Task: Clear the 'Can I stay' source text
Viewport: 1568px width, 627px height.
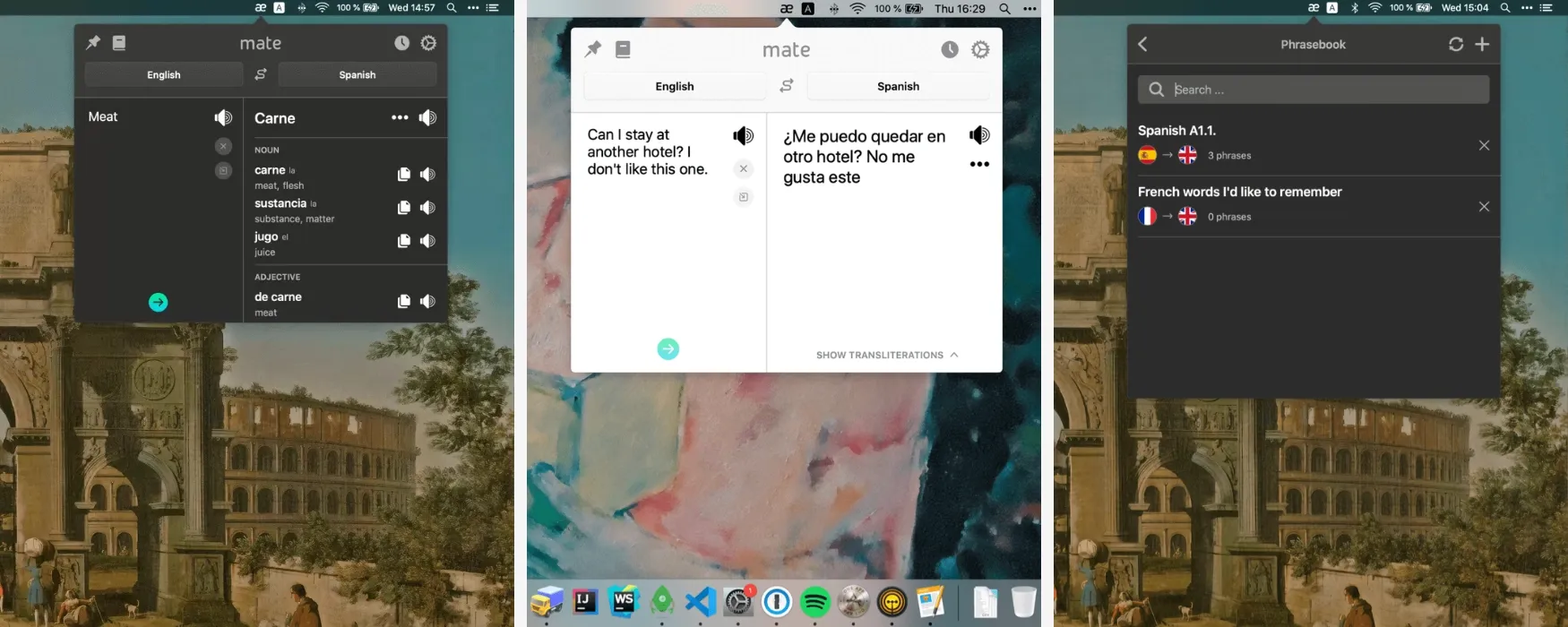Action: click(x=744, y=168)
